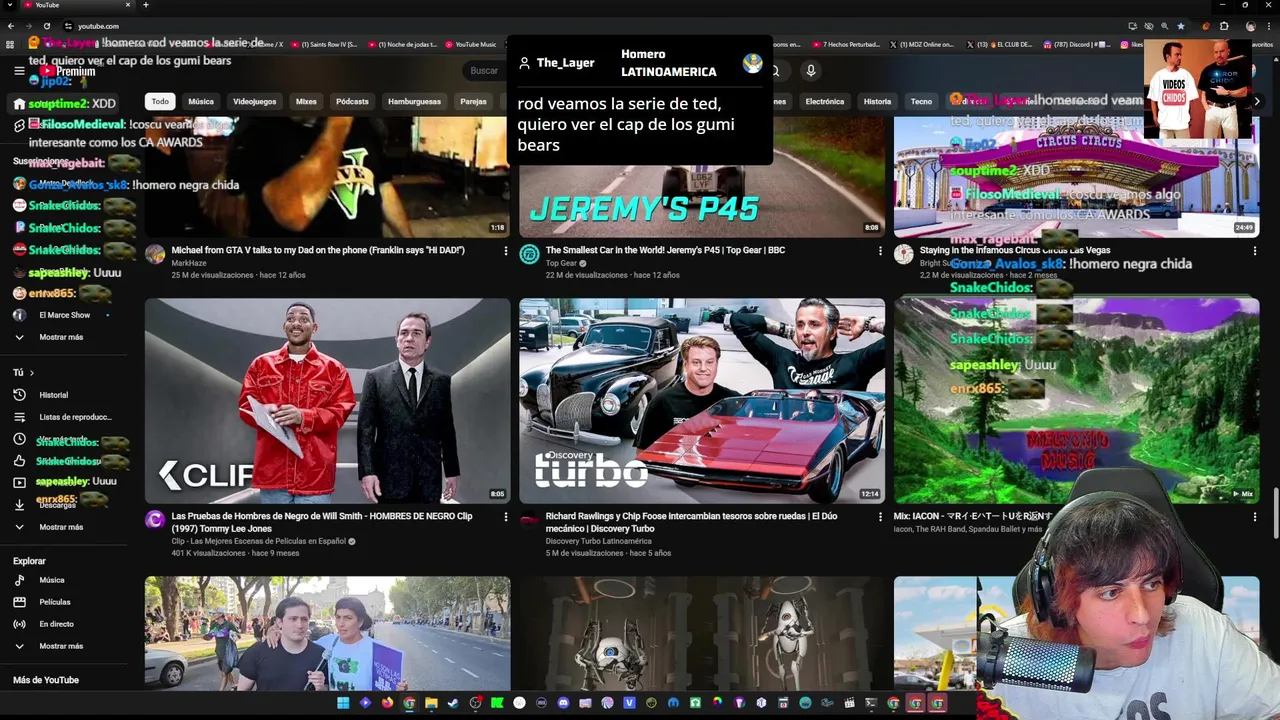
Task: Open options menu for Hombres de Negro clip
Action: point(506,517)
